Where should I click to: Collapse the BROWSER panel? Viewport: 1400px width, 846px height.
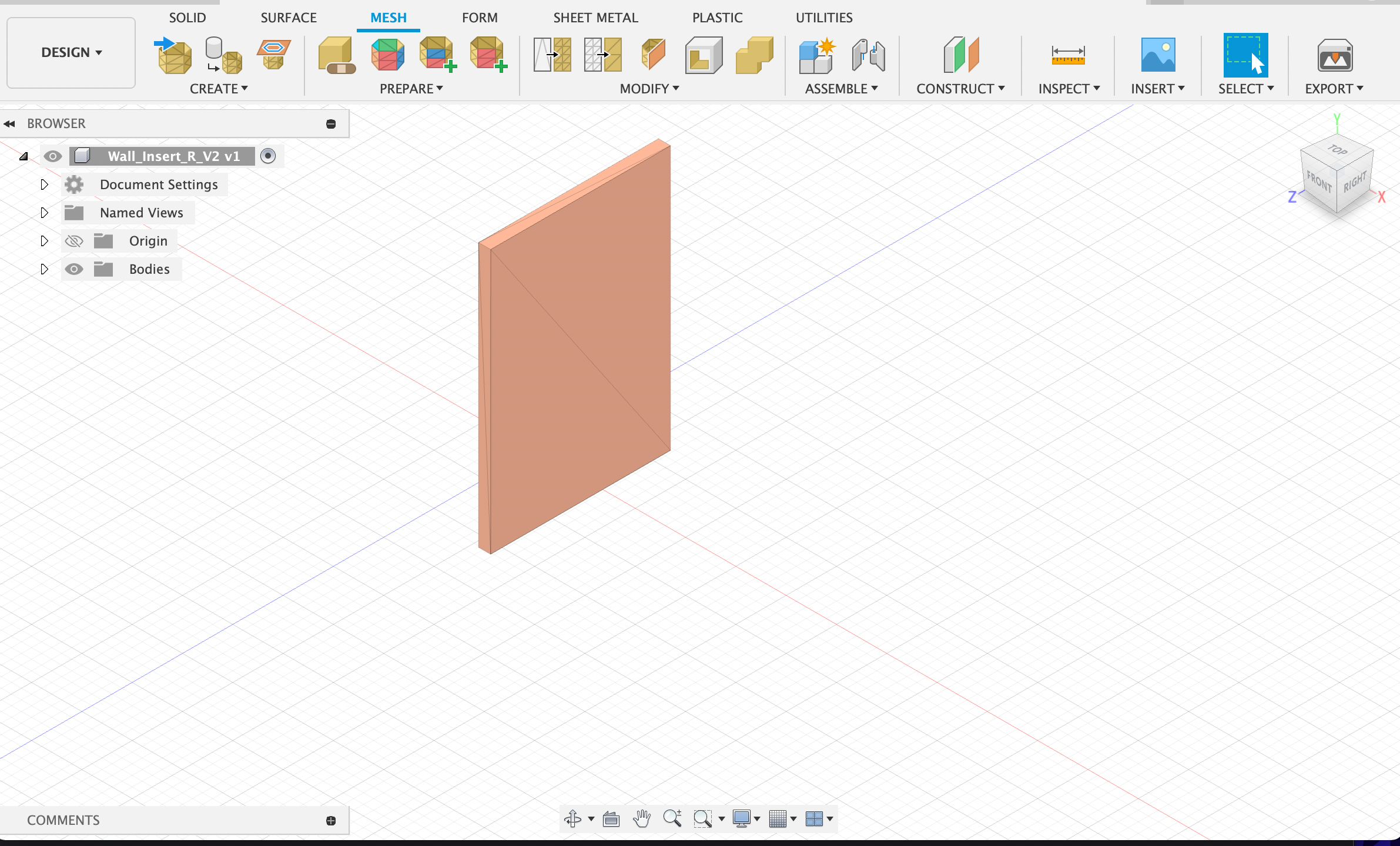[x=9, y=123]
